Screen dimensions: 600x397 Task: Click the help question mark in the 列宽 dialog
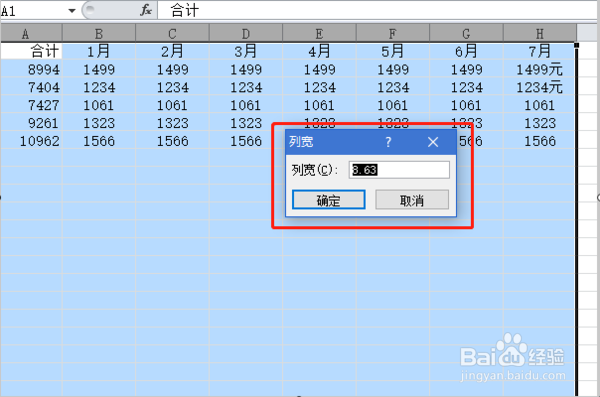point(388,142)
